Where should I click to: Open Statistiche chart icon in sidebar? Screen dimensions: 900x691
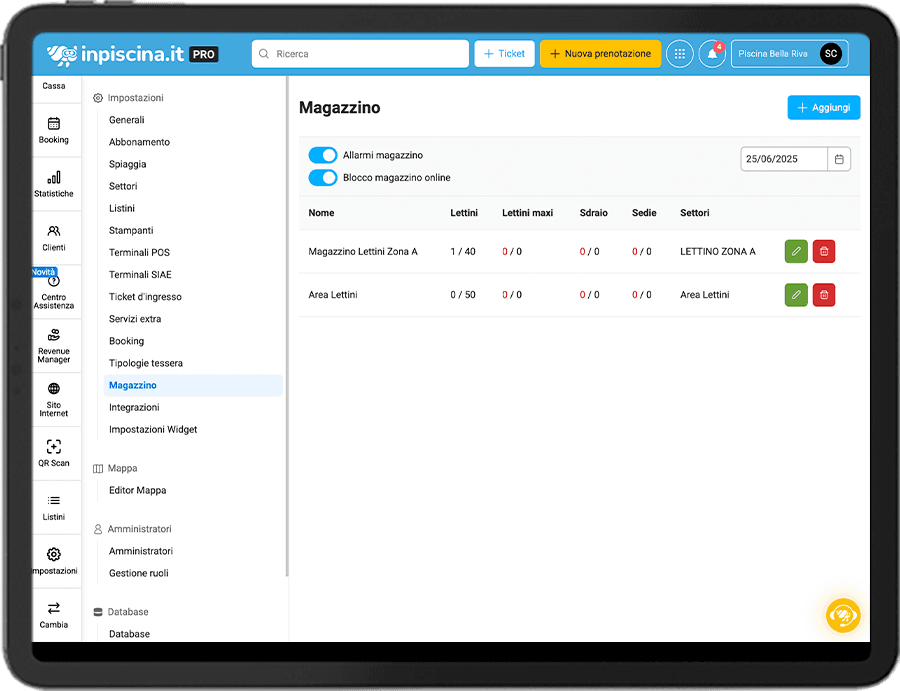[x=54, y=178]
